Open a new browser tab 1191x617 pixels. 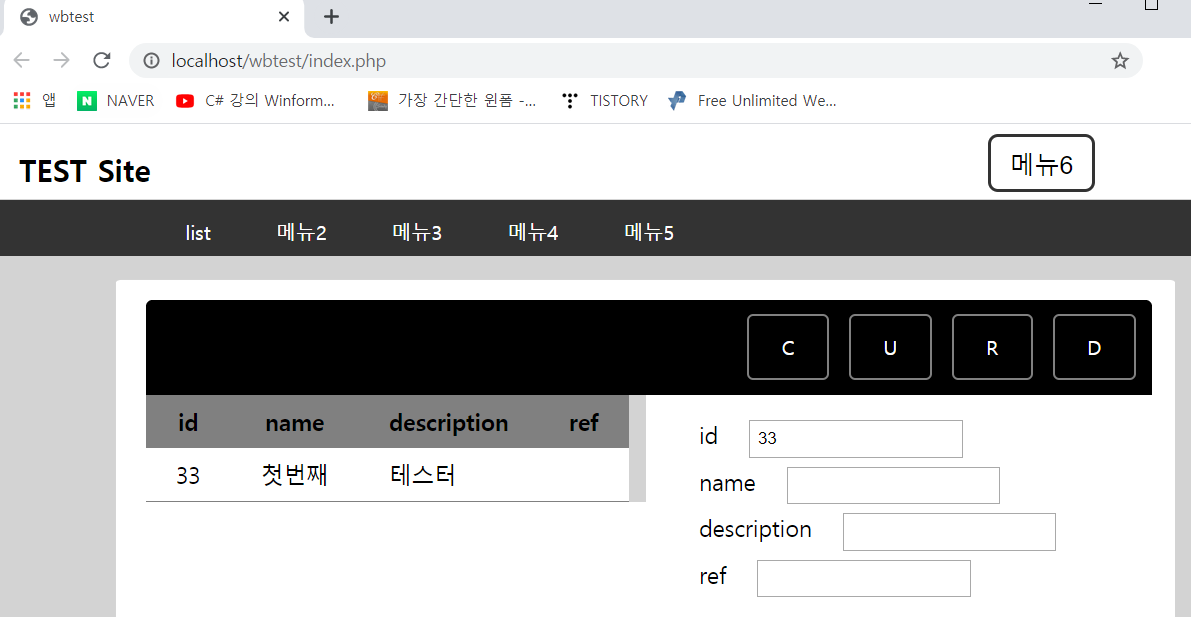[331, 17]
